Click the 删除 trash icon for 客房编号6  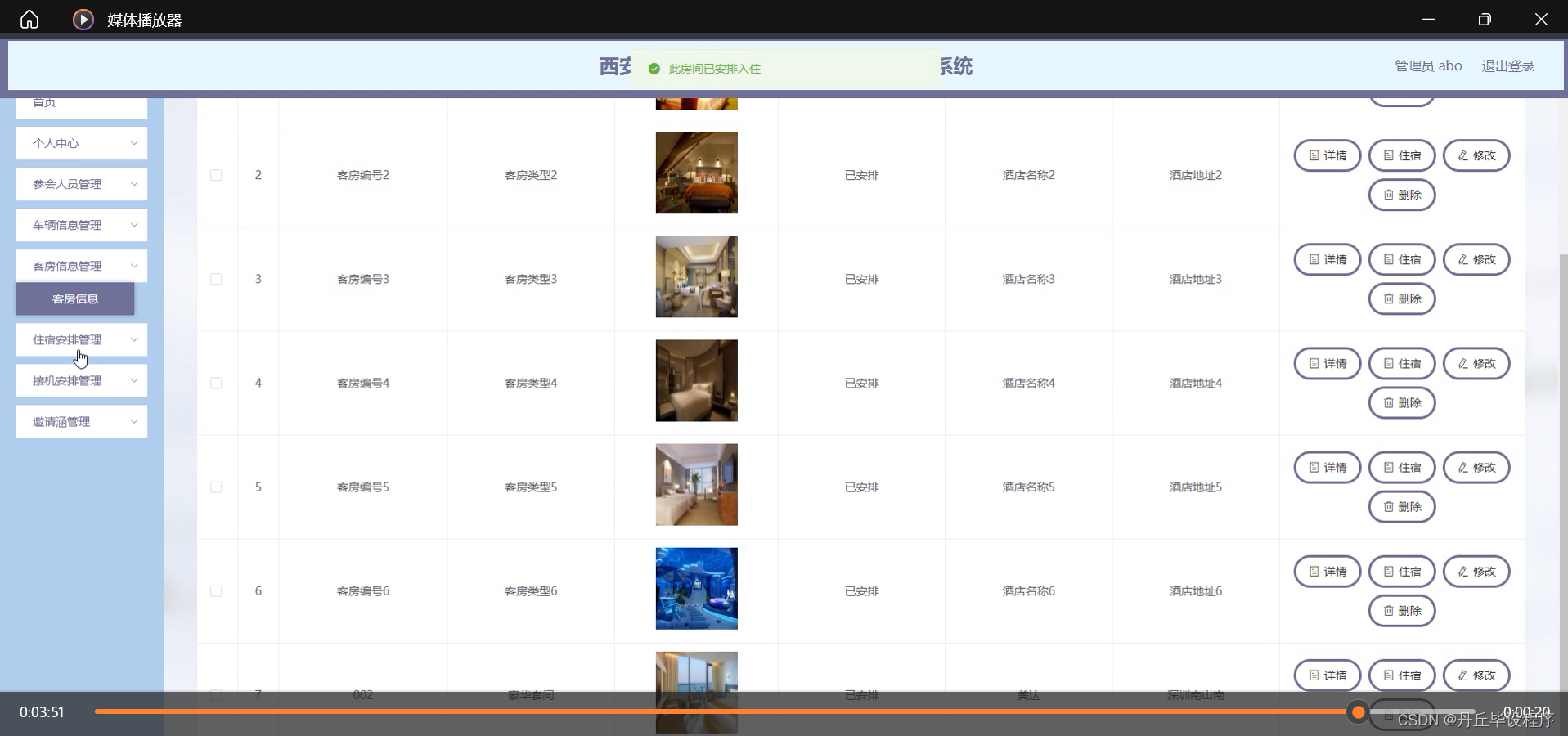1388,611
